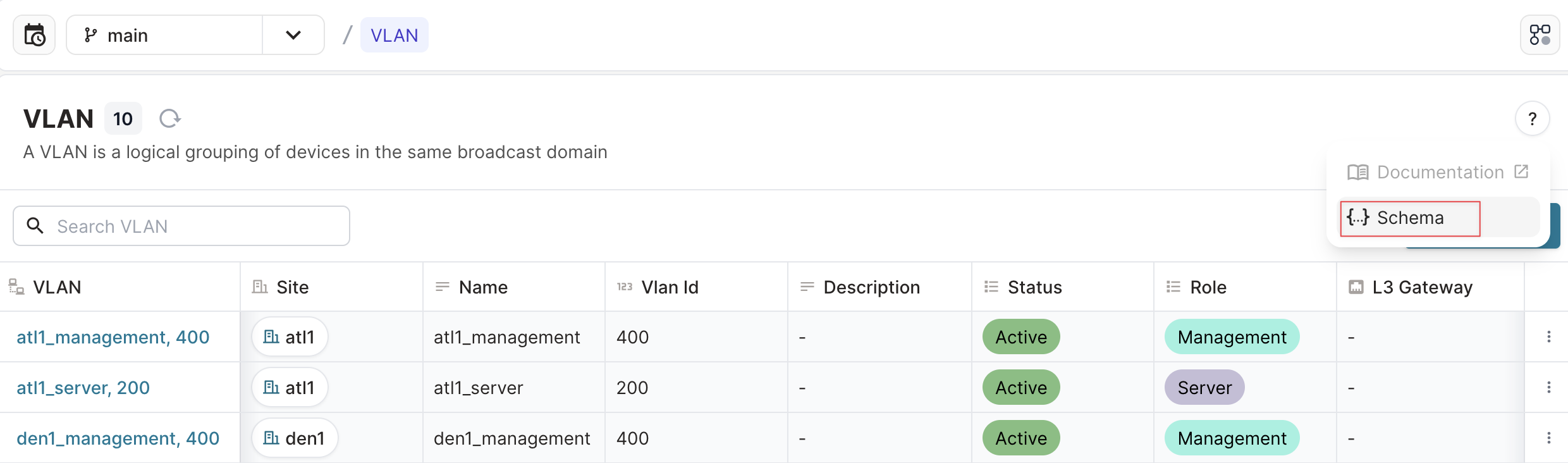Click the Status column header
The width and height of the screenshot is (1568, 463).
pos(1062,287)
